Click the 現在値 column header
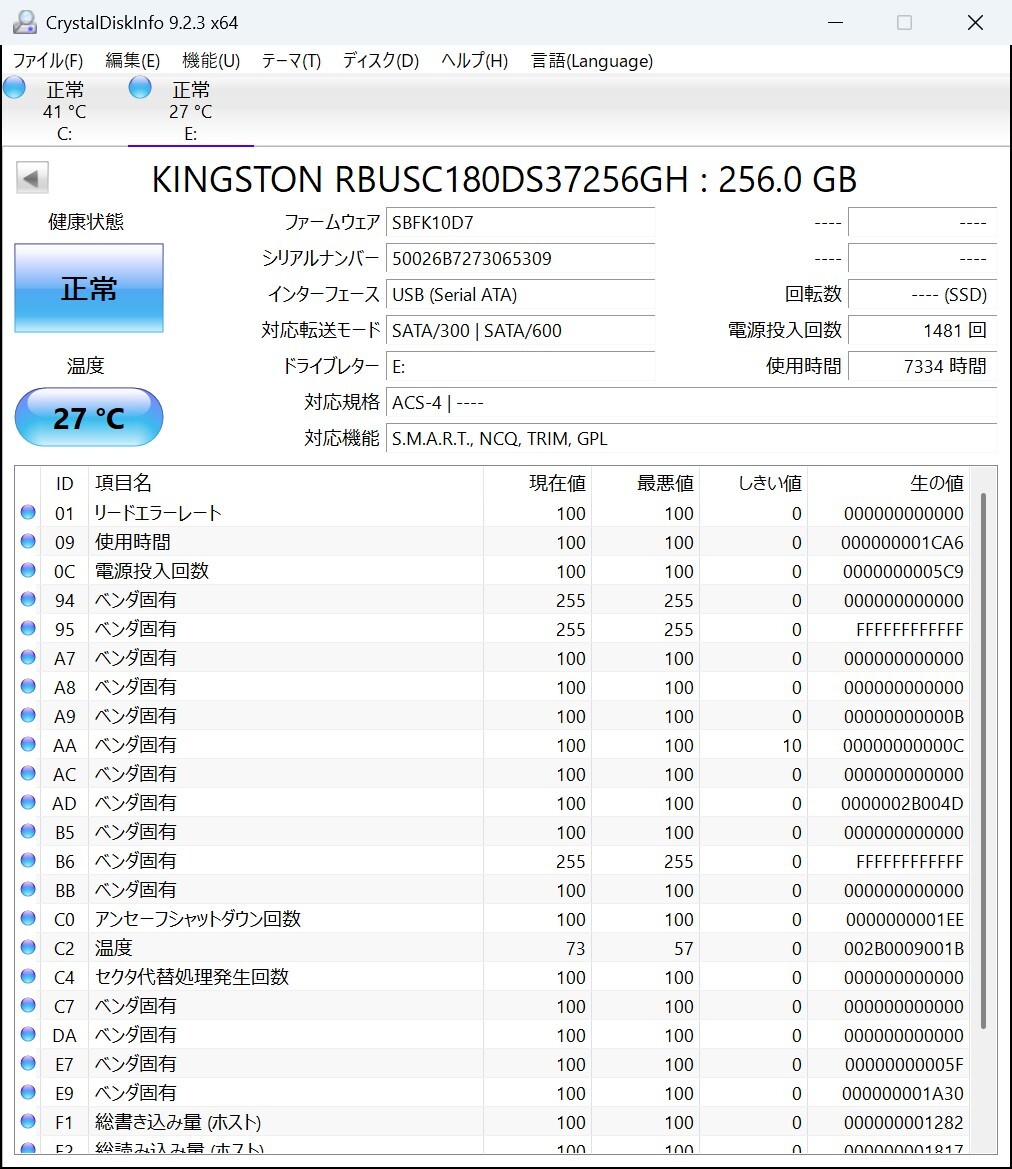 (537, 483)
